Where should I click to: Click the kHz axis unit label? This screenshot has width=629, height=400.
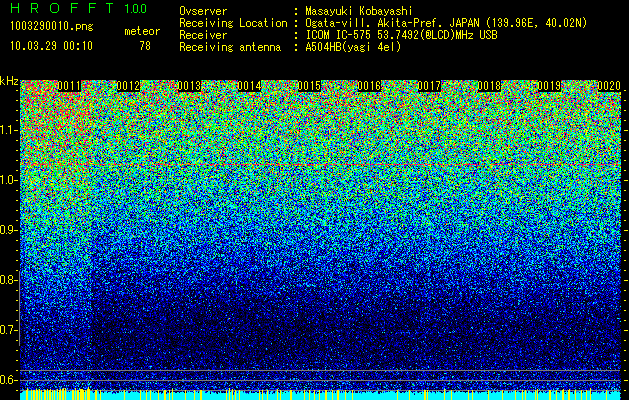[9, 81]
